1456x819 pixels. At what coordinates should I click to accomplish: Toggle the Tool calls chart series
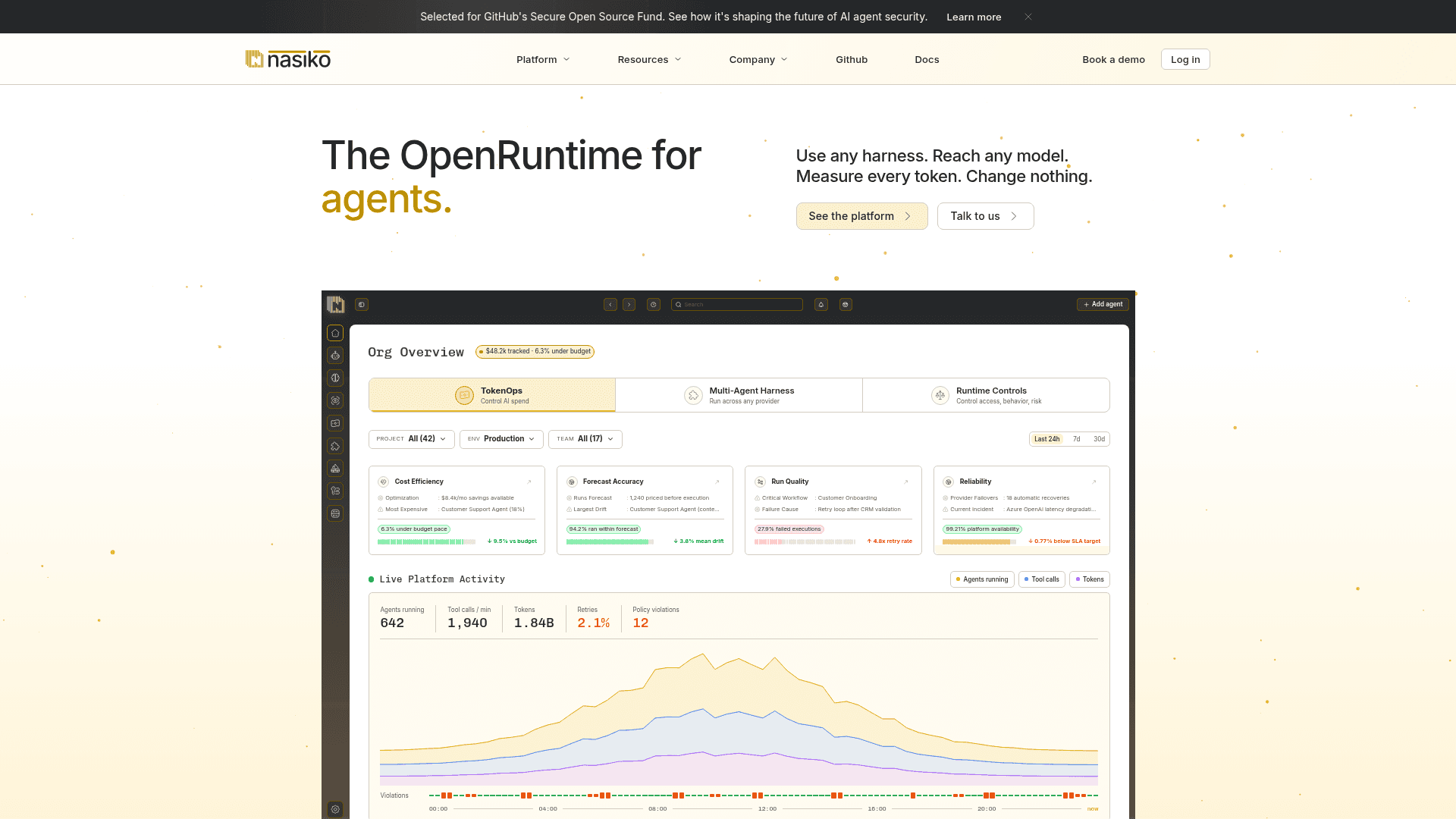[1042, 579]
